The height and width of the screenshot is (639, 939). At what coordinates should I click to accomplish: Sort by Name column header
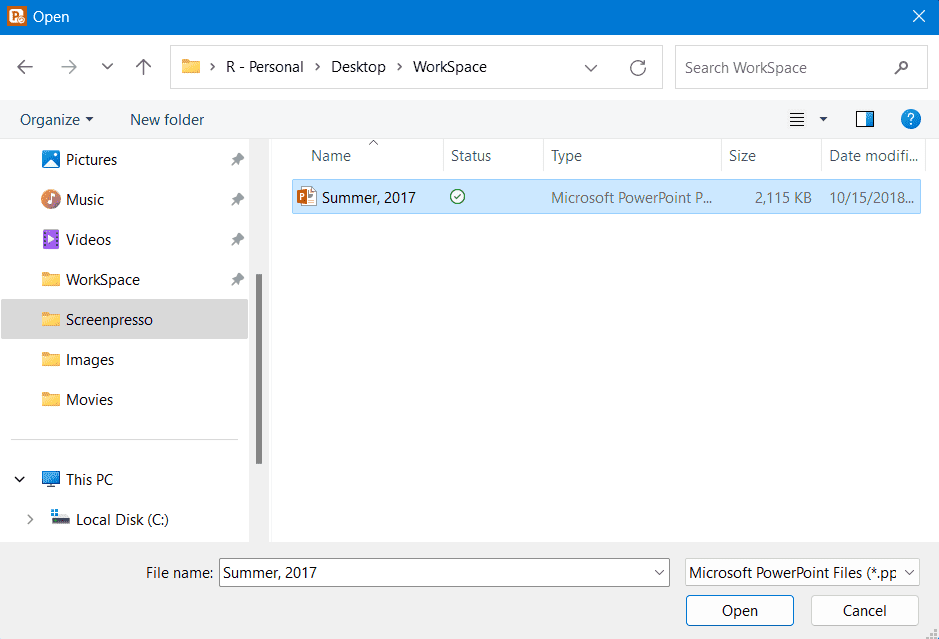point(331,156)
